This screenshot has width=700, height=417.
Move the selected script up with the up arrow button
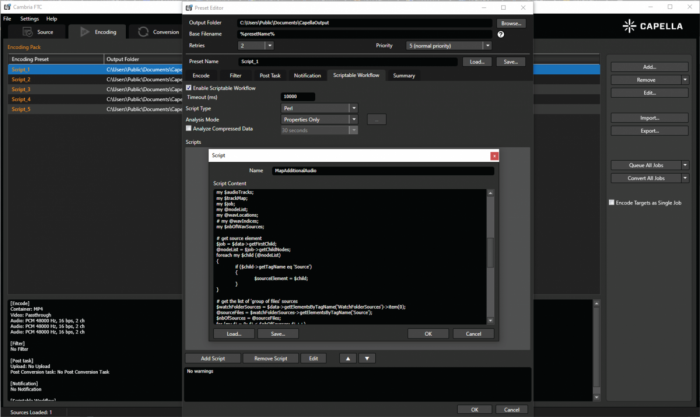[348, 359]
